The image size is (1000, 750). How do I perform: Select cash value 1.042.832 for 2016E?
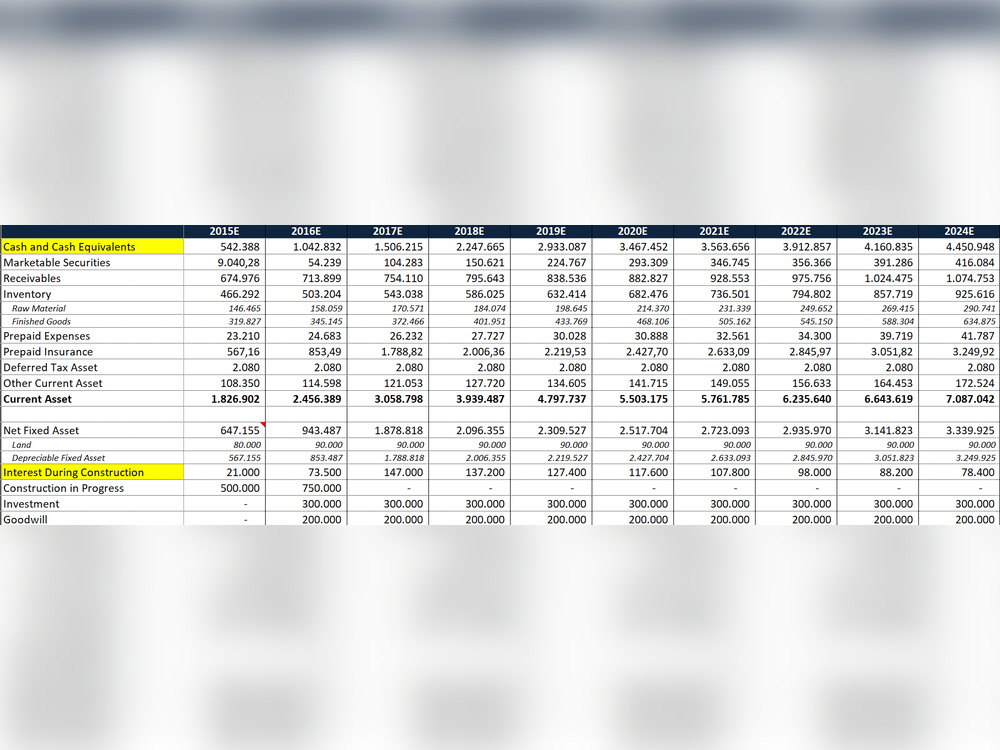317,247
